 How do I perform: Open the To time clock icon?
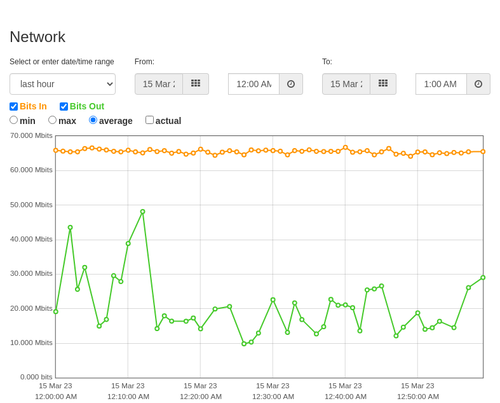(x=478, y=84)
